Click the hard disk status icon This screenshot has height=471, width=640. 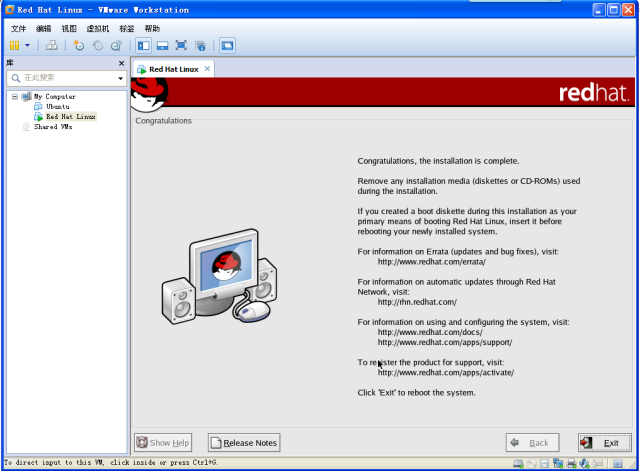point(518,464)
